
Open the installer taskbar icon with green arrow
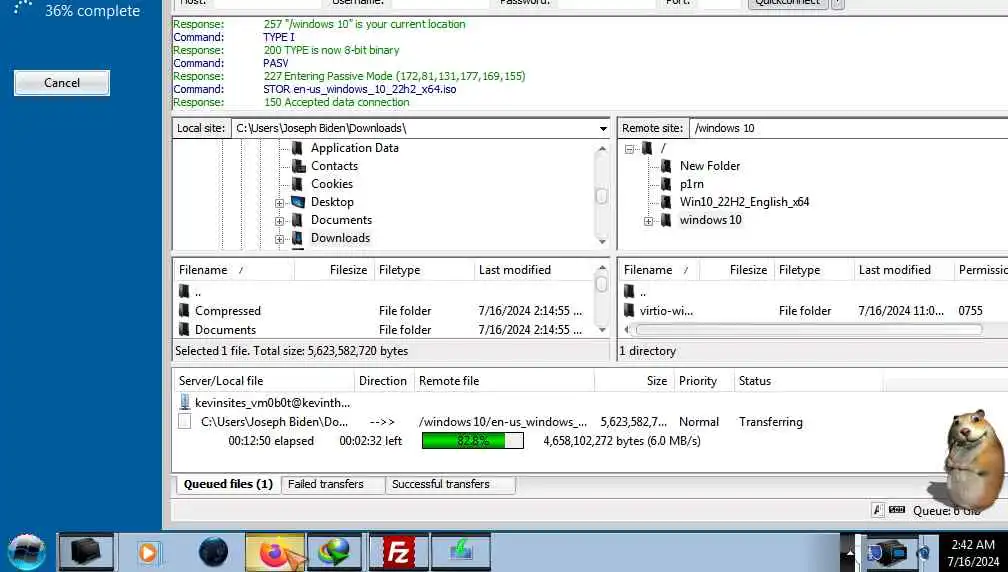point(461,552)
